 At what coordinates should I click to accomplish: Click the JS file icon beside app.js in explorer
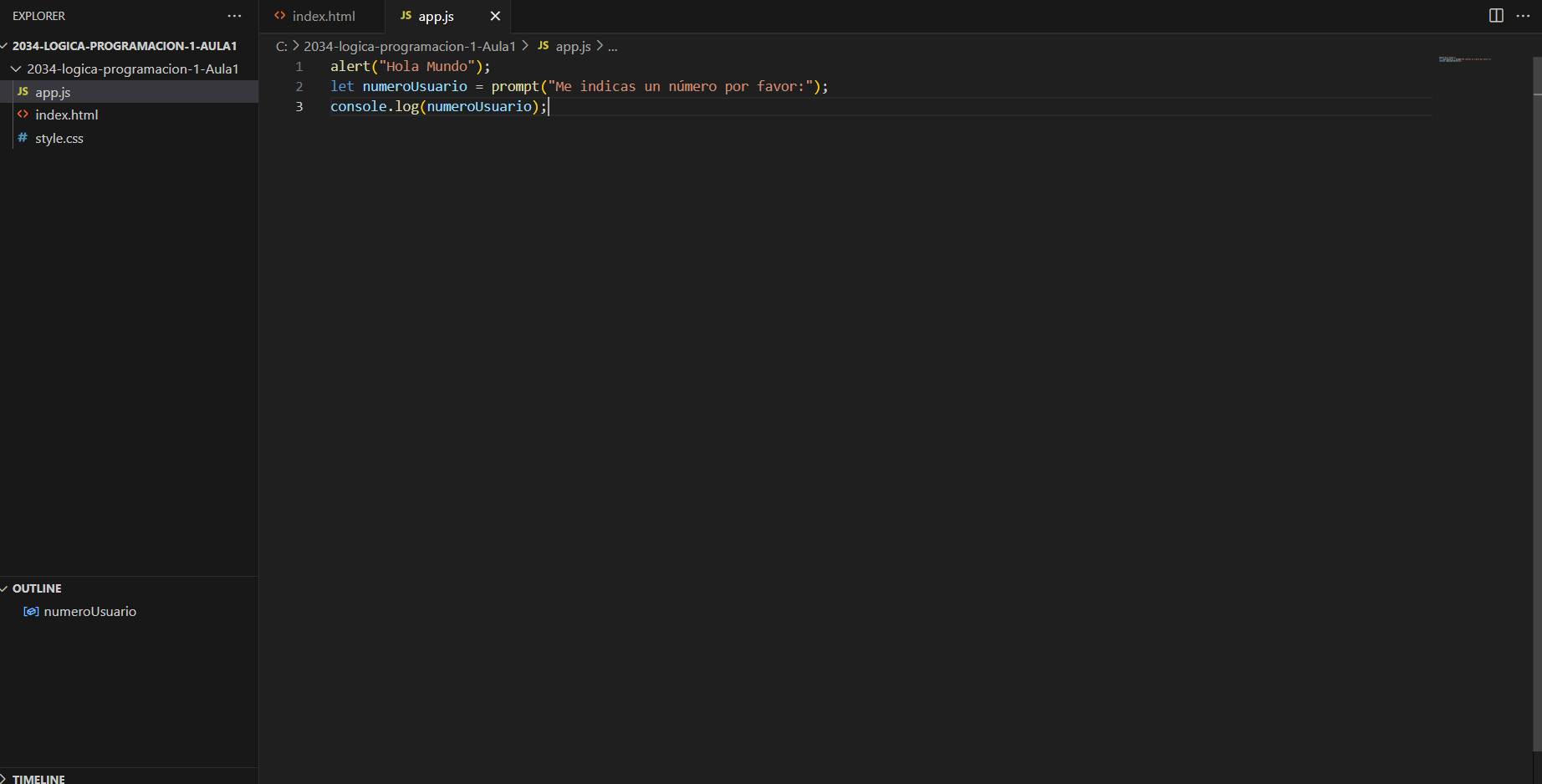click(23, 92)
